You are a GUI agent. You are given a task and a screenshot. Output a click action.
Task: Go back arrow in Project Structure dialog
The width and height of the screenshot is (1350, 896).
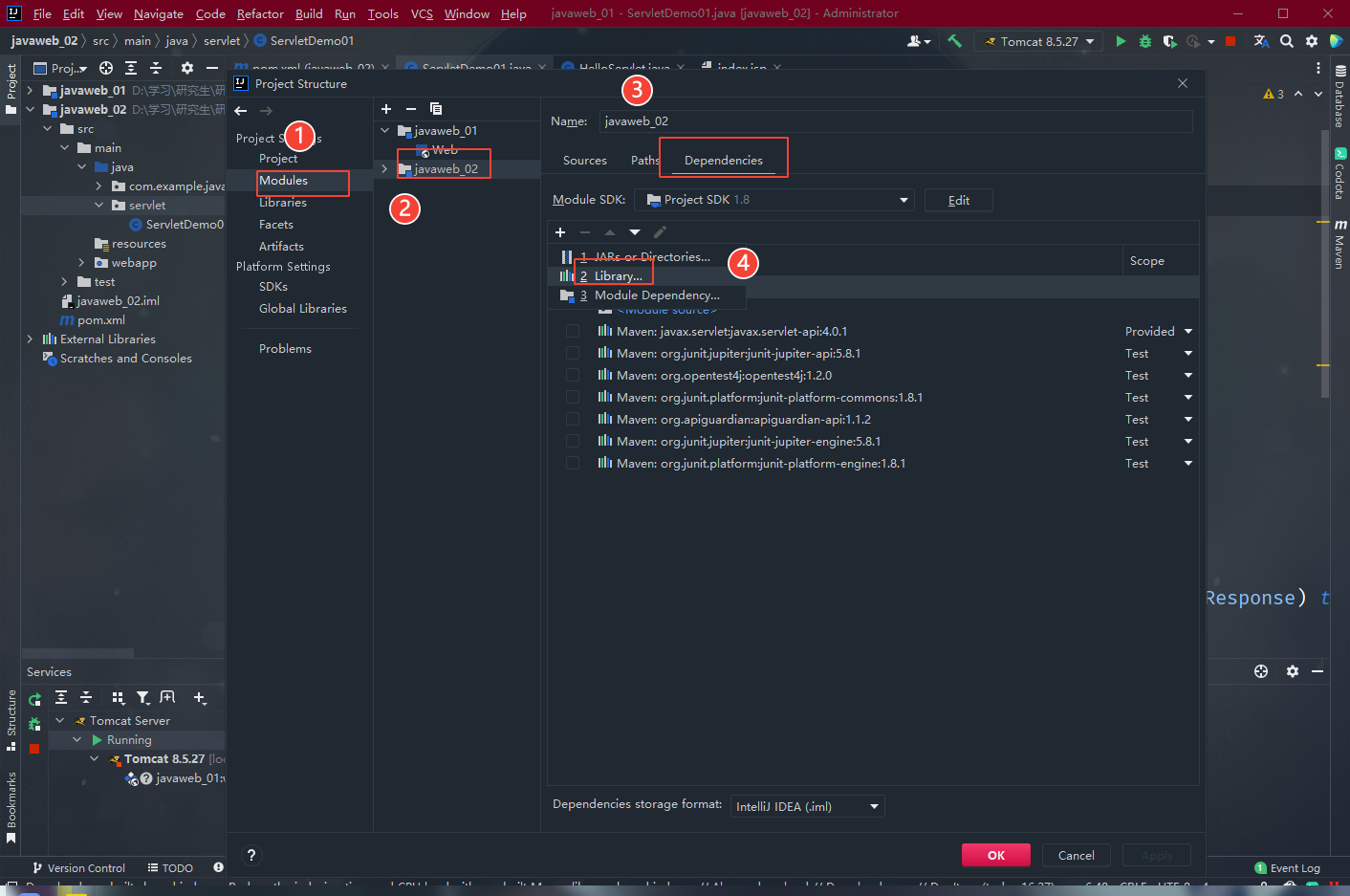point(241,111)
